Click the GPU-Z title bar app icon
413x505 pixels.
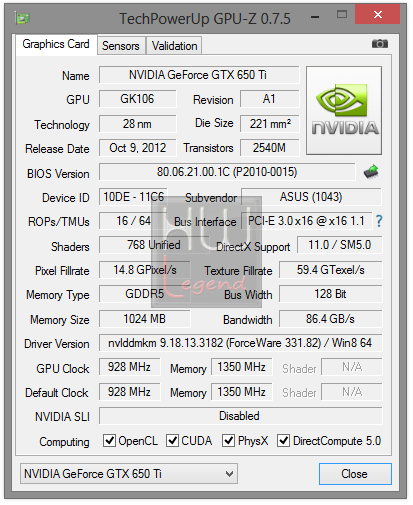pyautogui.click(x=22, y=18)
